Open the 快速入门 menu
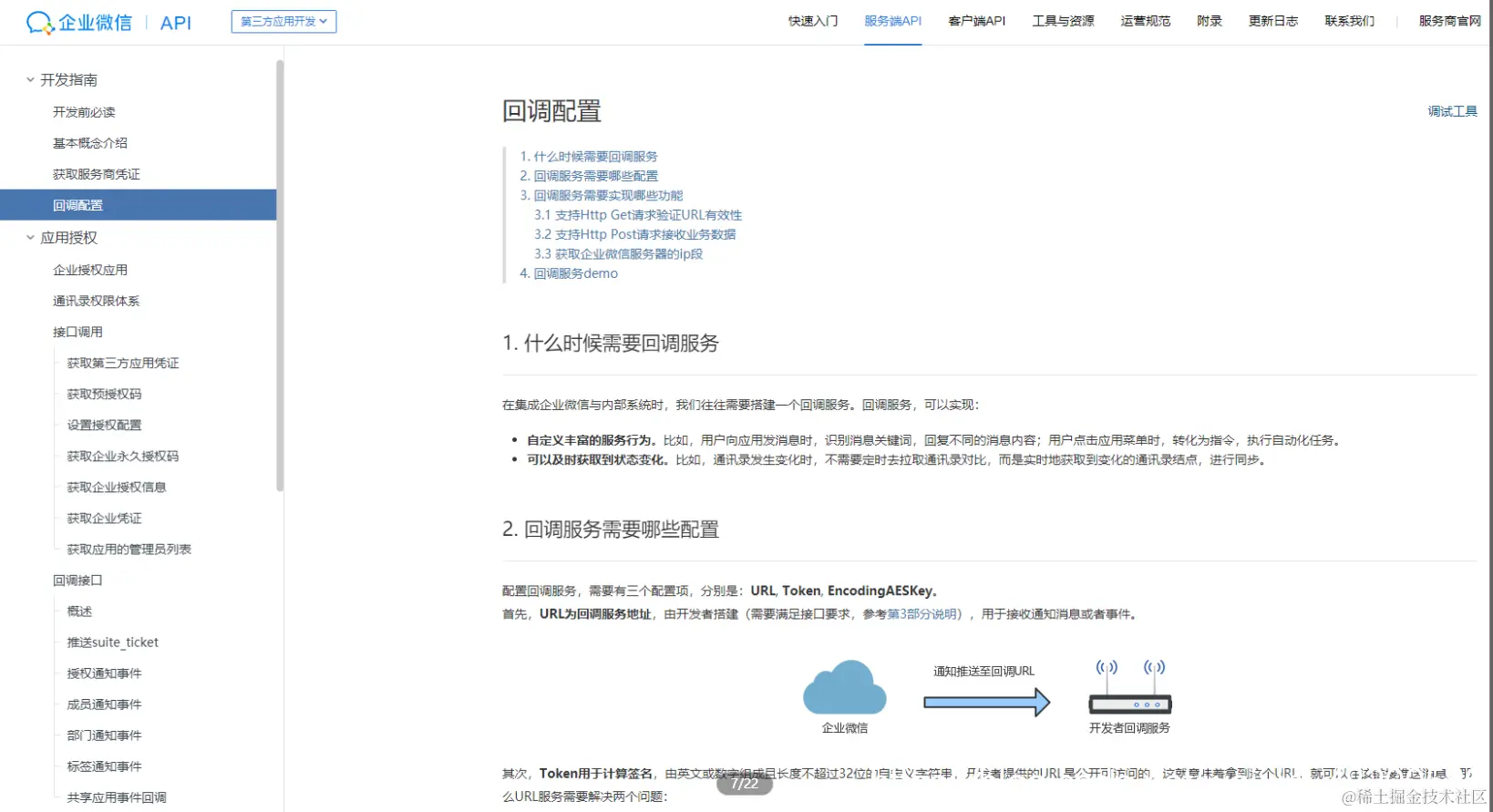 [813, 21]
